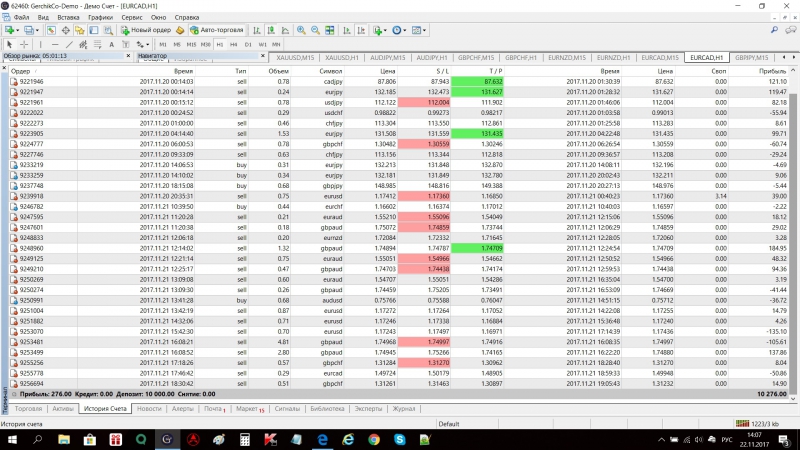Zoom in the chart with magnifier plus
Screen dimensions: 800x450
click(301, 30)
